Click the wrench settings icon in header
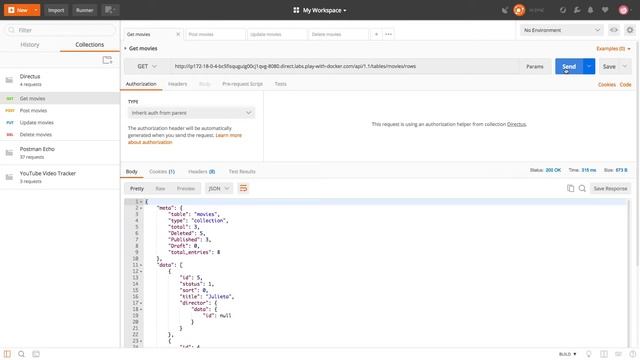This screenshot has height=360, width=640. [x=577, y=10]
